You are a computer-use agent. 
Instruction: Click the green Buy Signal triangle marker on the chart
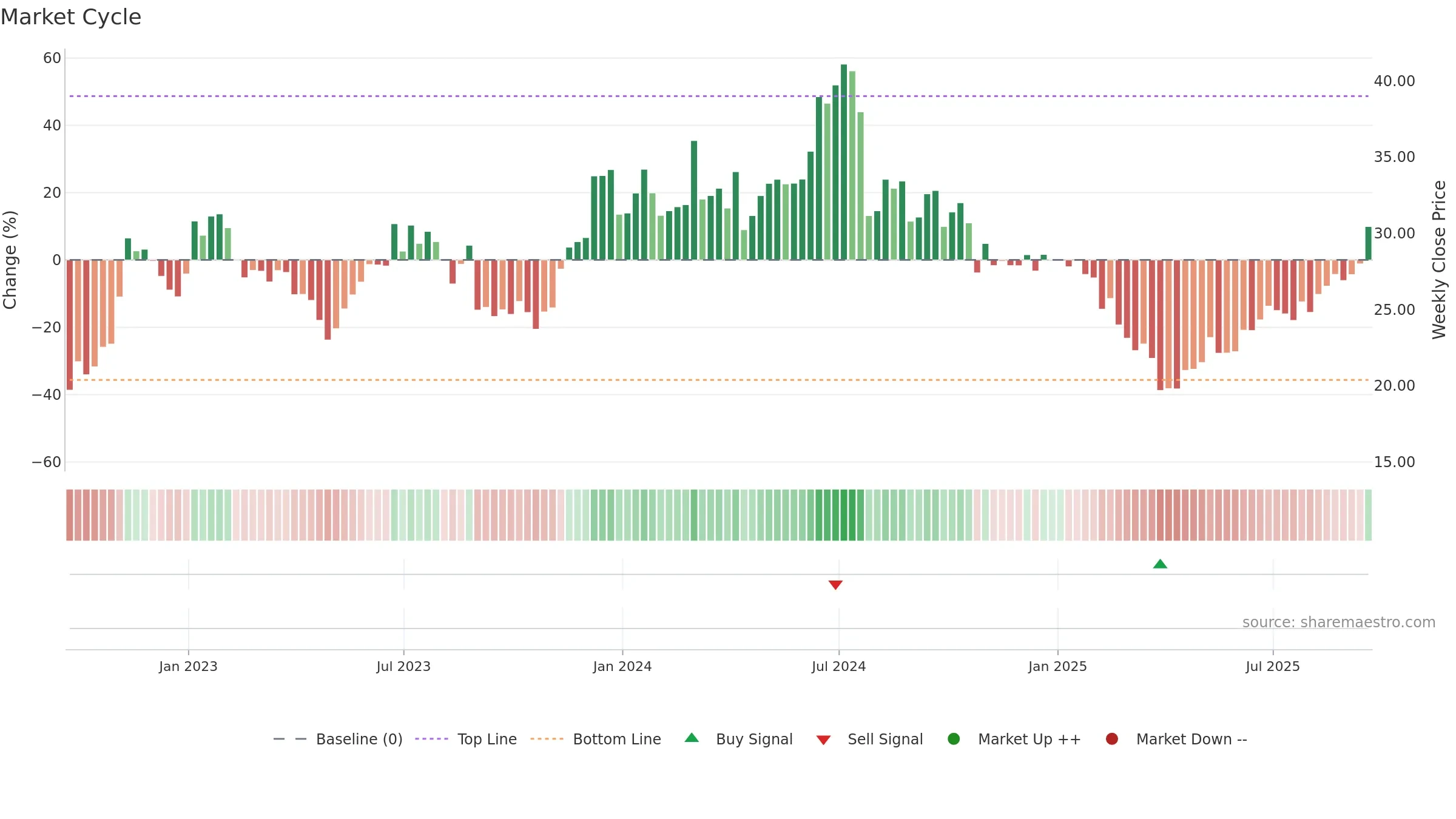(1160, 564)
